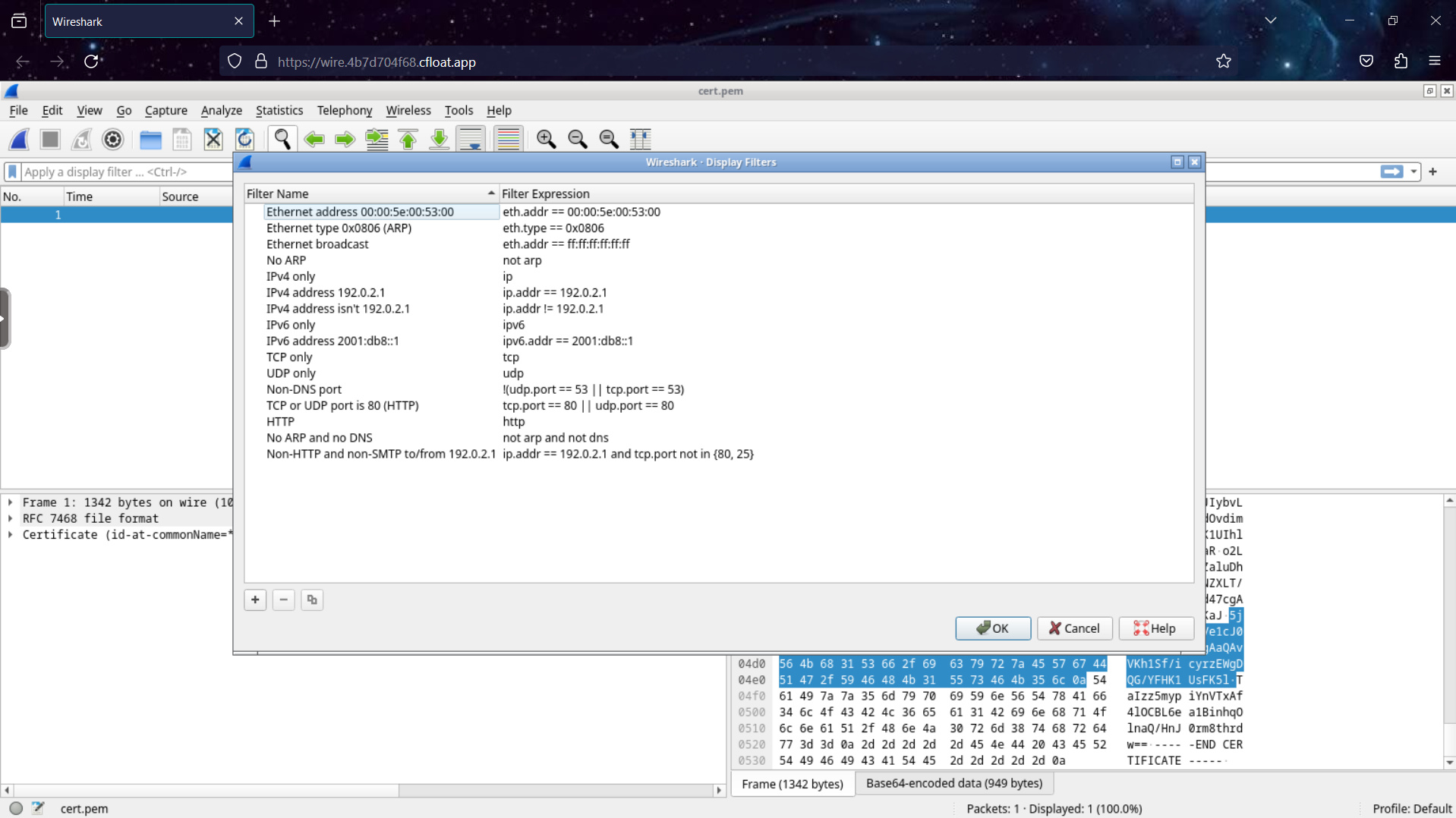Click Help in Display Filters dialog
The height and width of the screenshot is (818, 1456).
[x=1155, y=628]
